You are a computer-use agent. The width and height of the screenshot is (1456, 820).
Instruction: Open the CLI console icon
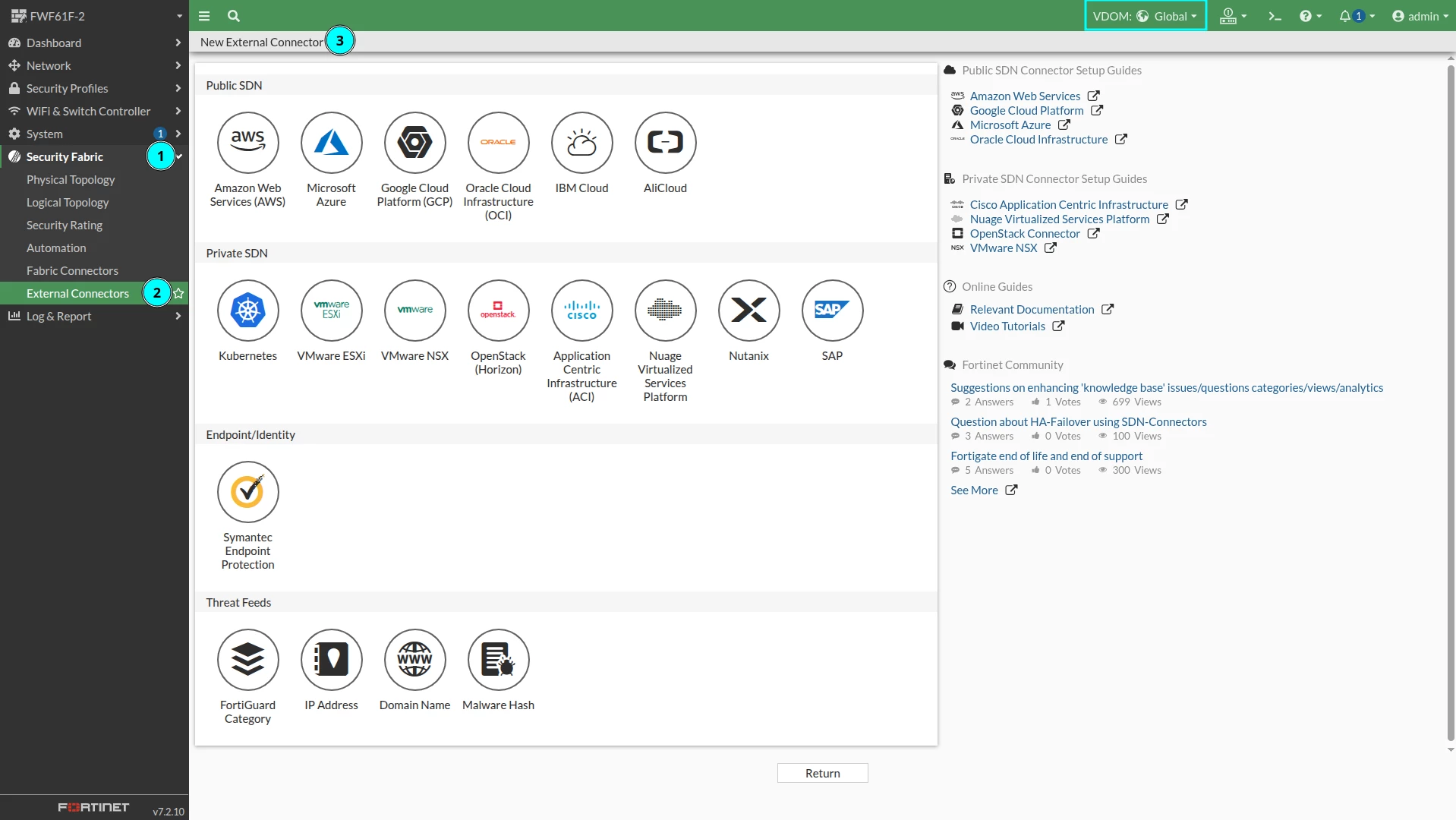[1275, 16]
